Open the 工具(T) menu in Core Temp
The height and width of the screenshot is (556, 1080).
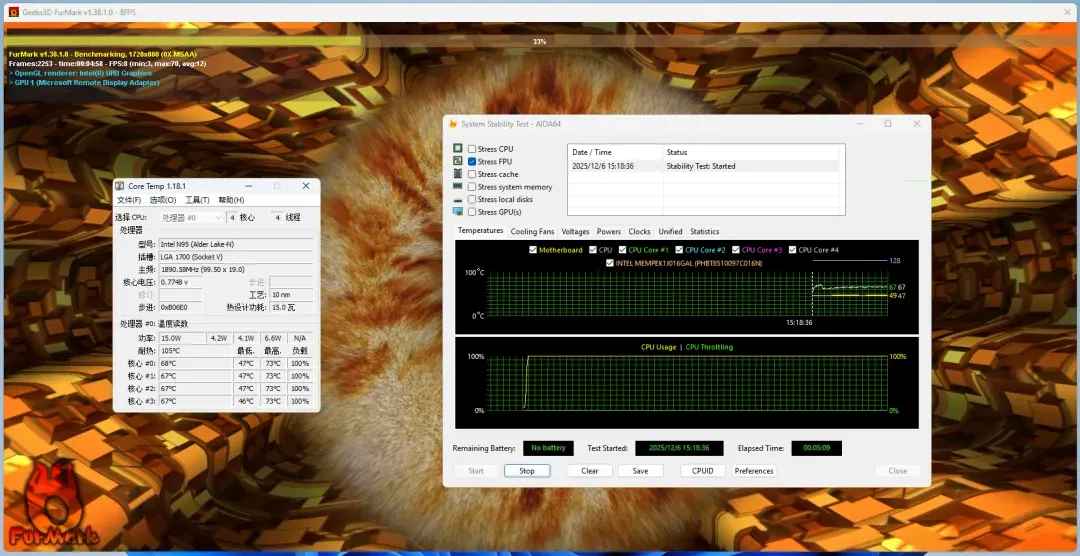[196, 200]
